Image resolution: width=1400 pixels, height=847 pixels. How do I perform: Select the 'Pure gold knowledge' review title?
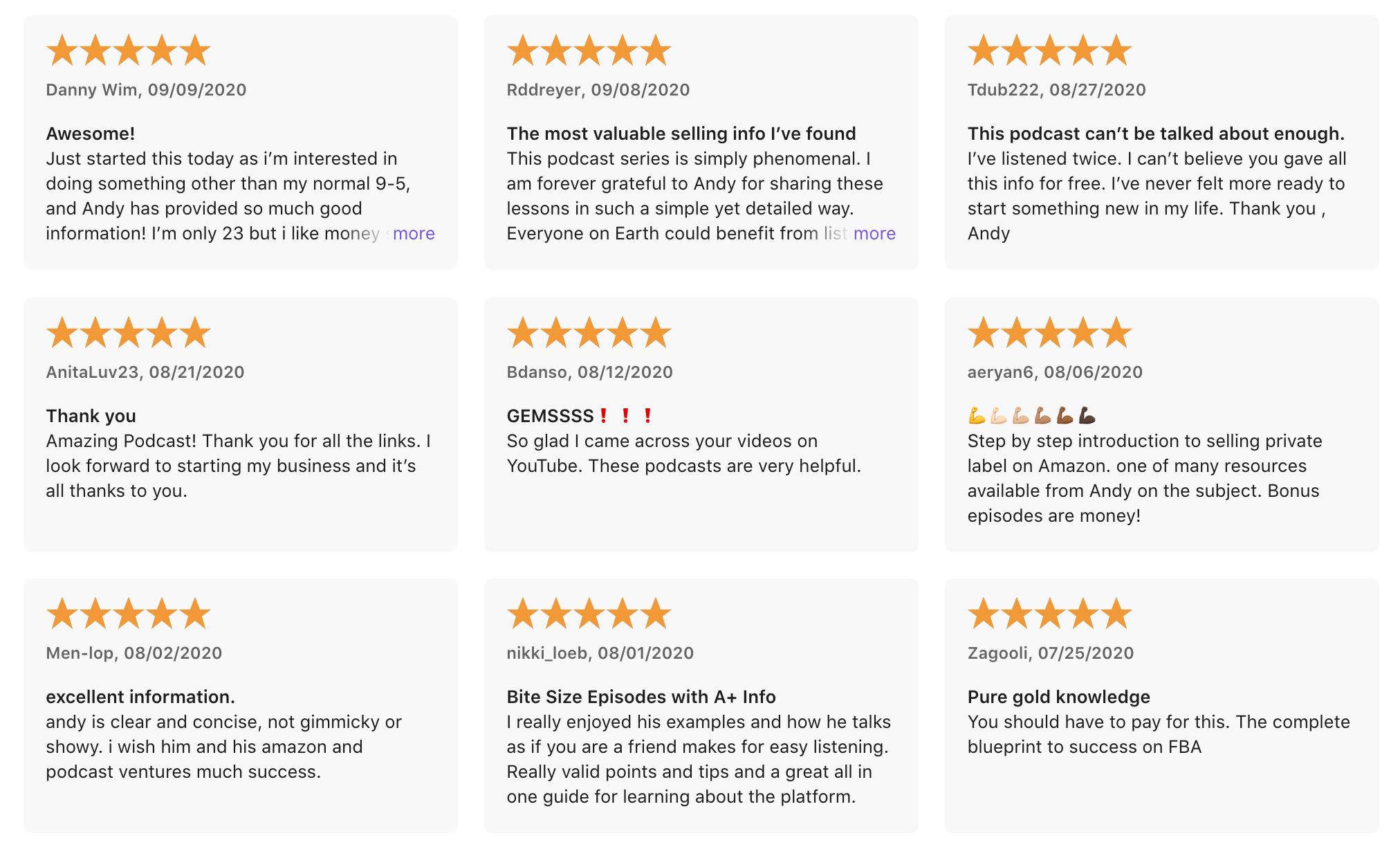[1059, 697]
